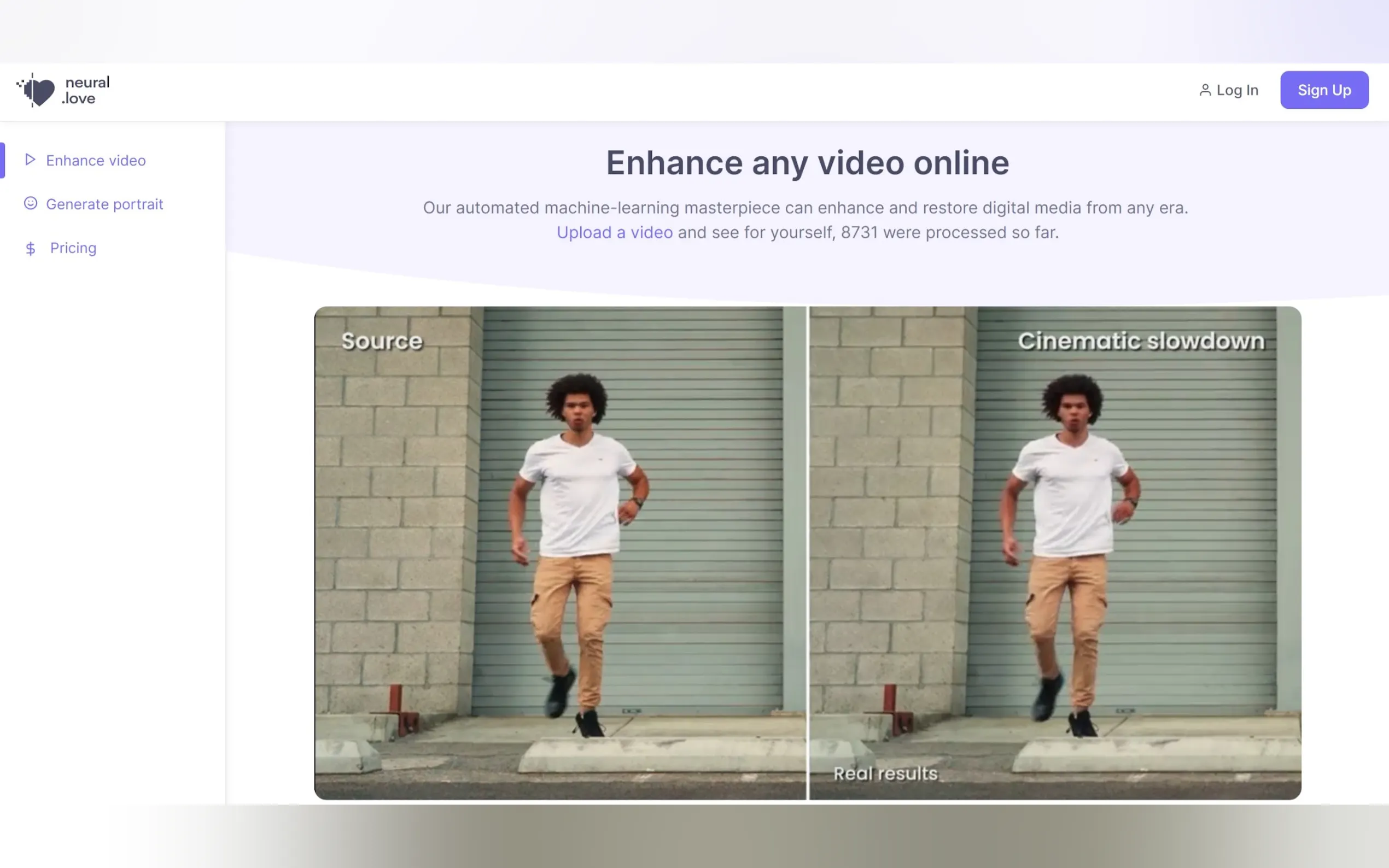Open the Enhance video sidebar item
The width and height of the screenshot is (1389, 868).
pyautogui.click(x=95, y=160)
